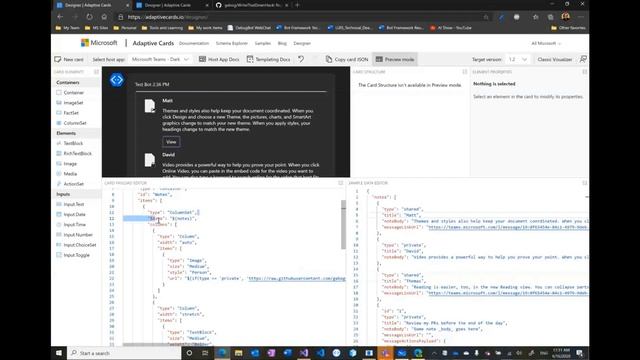Open the Classic Visualizer
Screen dimensions: 640x360
[x=554, y=59]
